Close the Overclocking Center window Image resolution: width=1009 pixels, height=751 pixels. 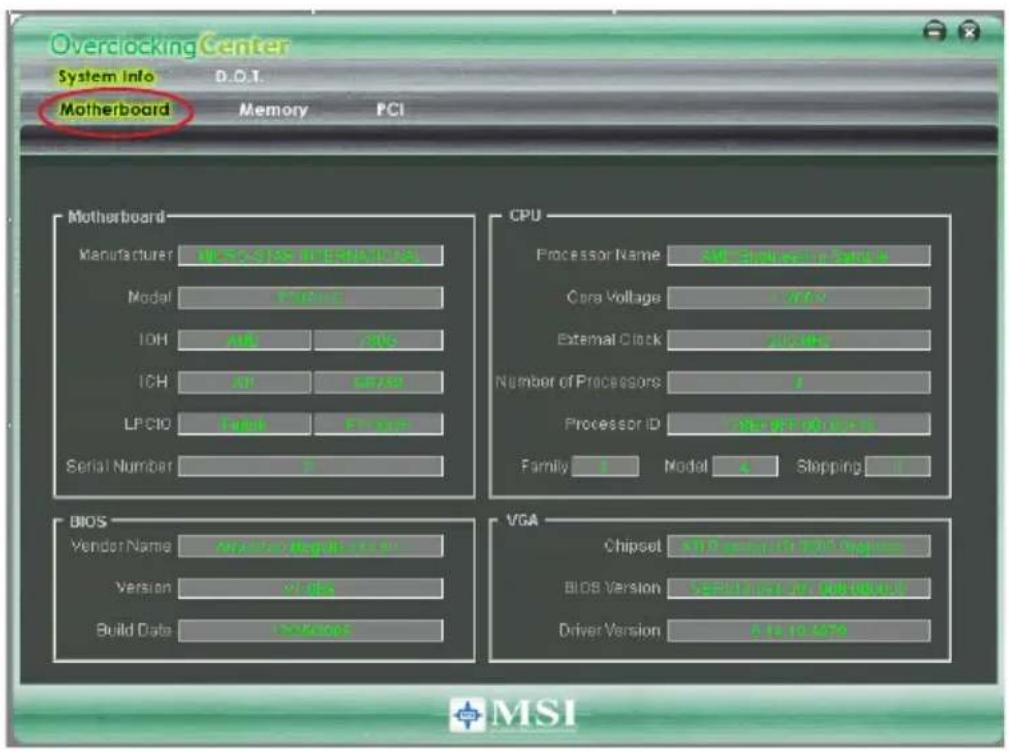pyautogui.click(x=969, y=31)
